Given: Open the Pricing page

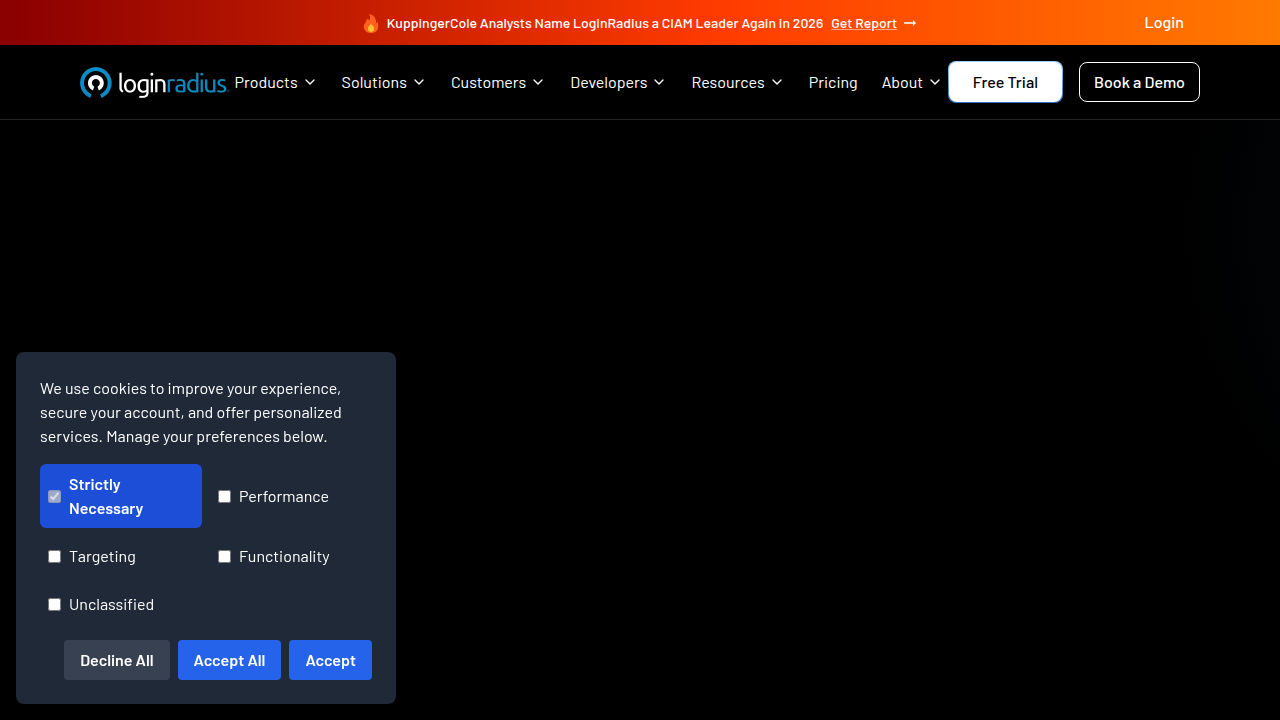Looking at the screenshot, I should (833, 83).
